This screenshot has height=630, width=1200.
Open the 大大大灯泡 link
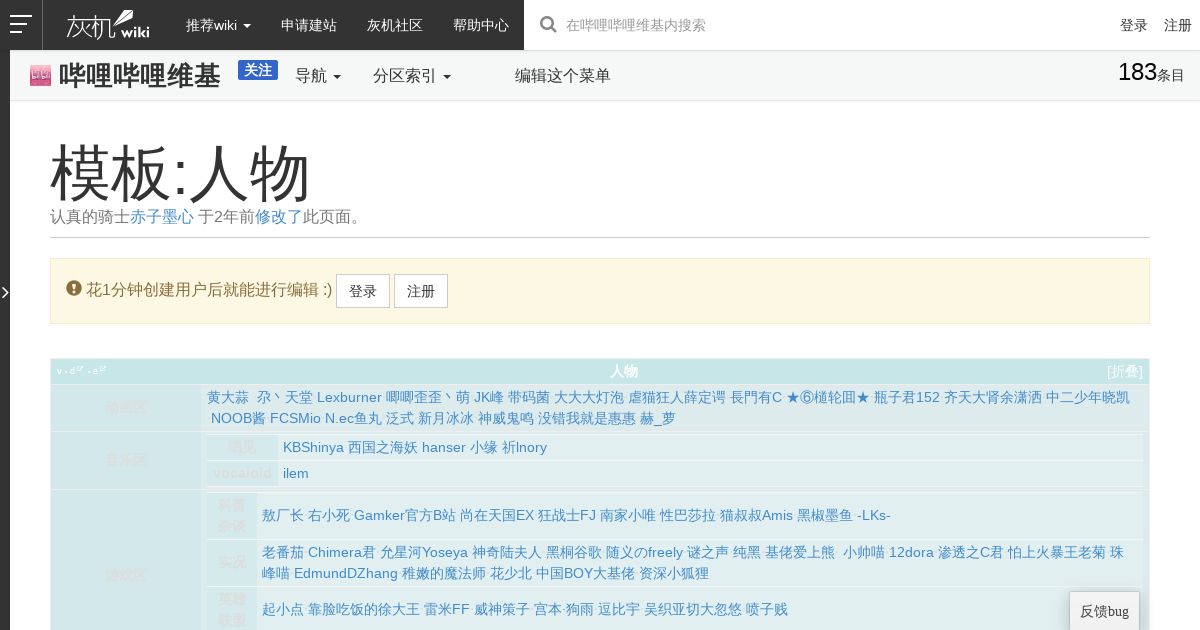(x=589, y=397)
